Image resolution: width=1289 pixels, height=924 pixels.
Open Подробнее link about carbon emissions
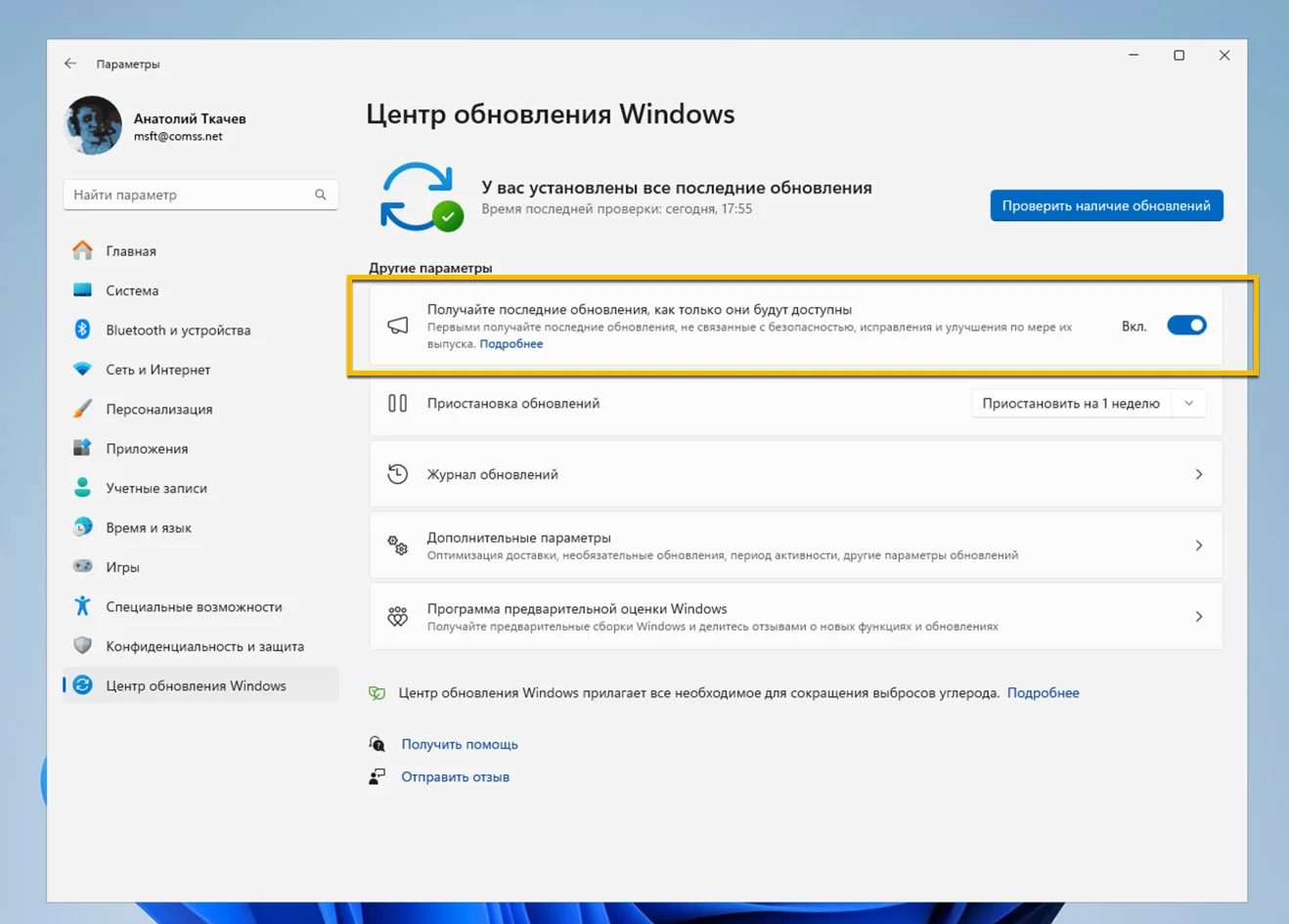click(x=1044, y=693)
